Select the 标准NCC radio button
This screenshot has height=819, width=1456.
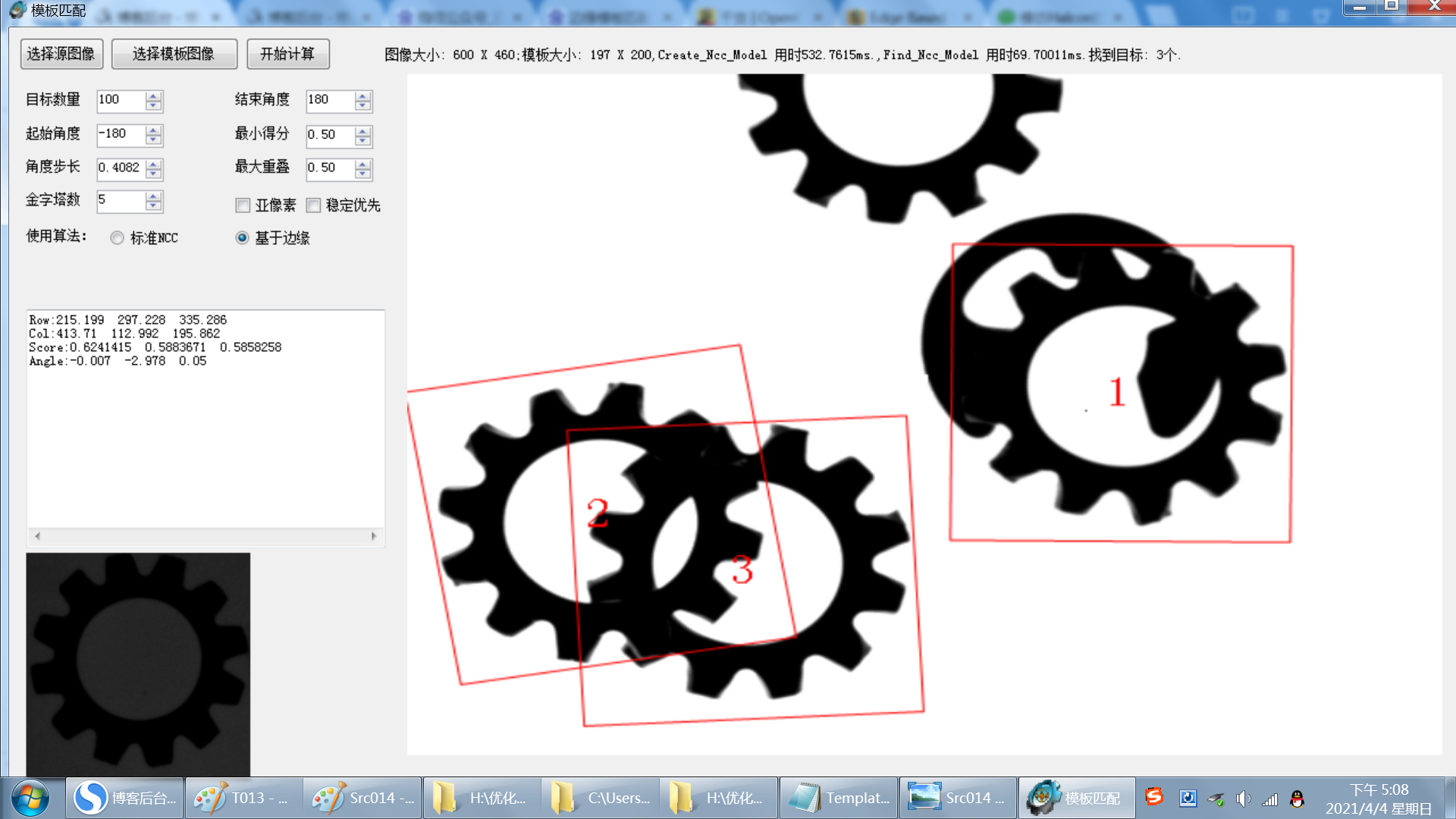coord(117,238)
